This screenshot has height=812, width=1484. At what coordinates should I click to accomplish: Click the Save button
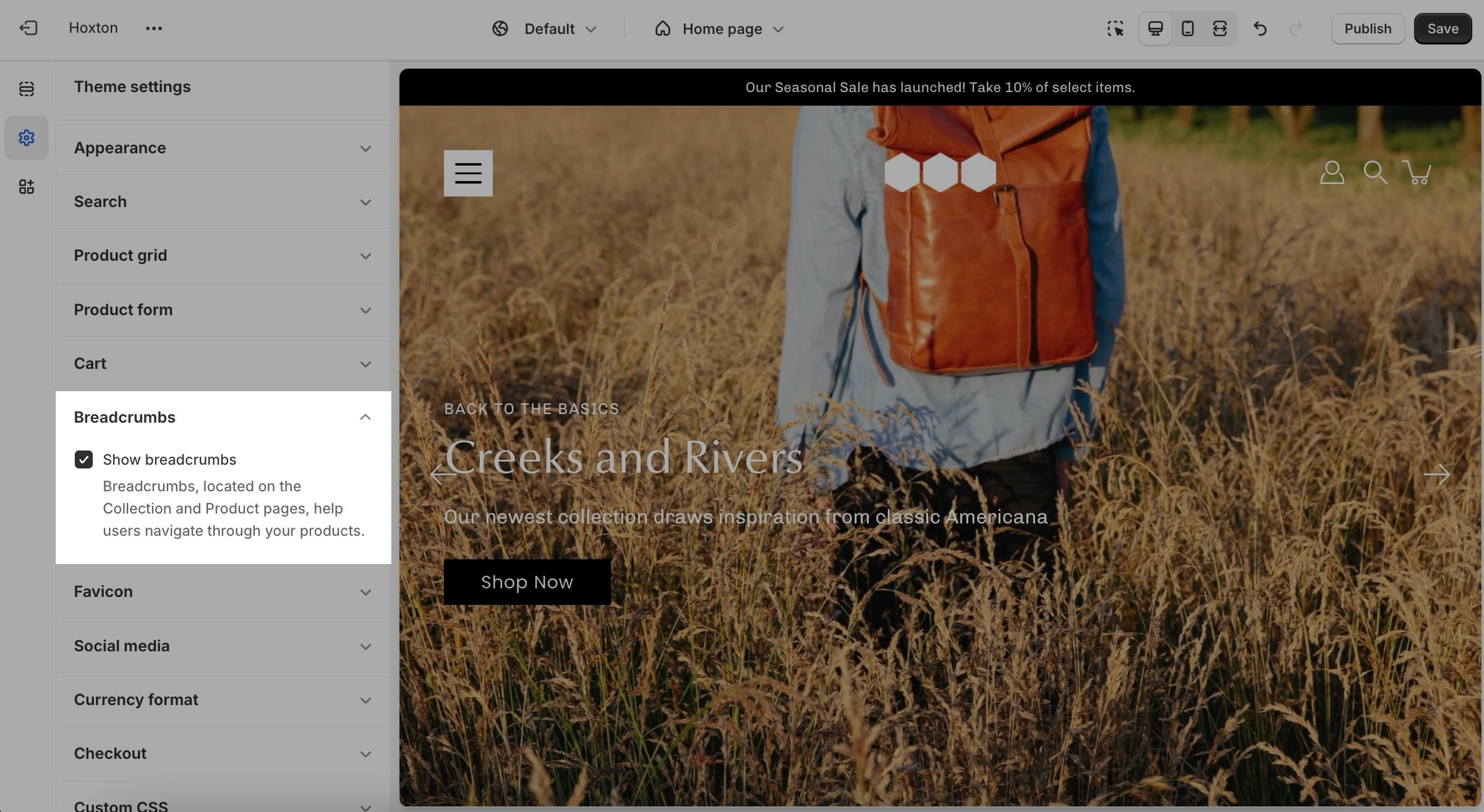(x=1442, y=28)
